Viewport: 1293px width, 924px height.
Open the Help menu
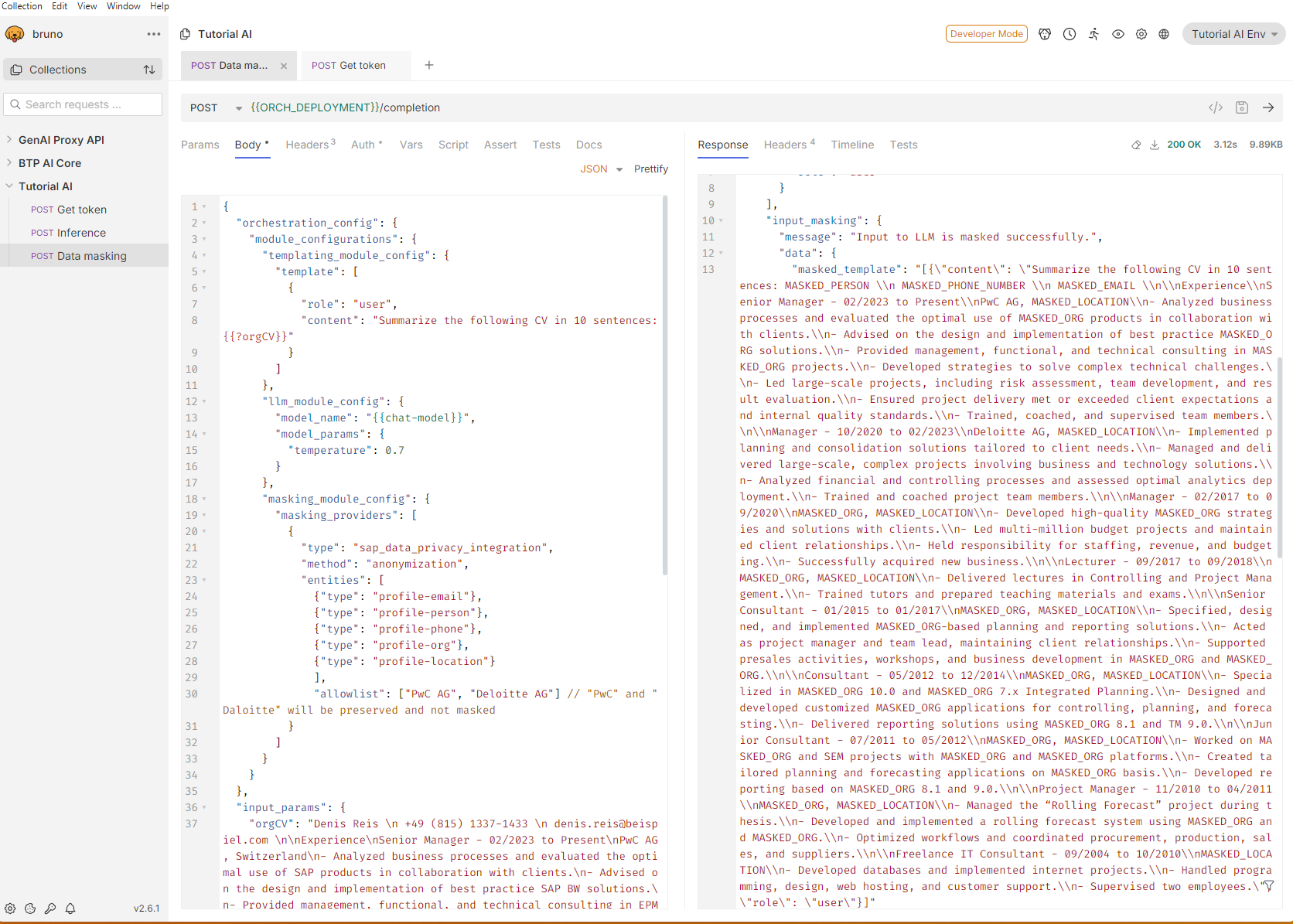159,6
